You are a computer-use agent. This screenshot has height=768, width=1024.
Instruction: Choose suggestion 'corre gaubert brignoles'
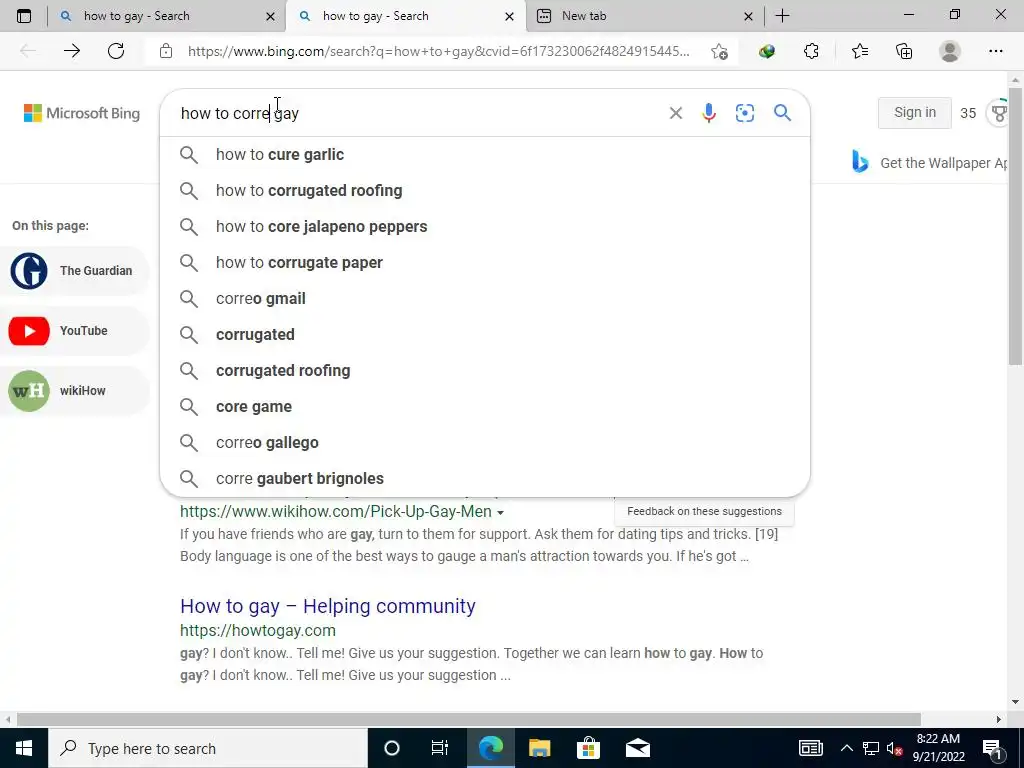click(x=485, y=478)
